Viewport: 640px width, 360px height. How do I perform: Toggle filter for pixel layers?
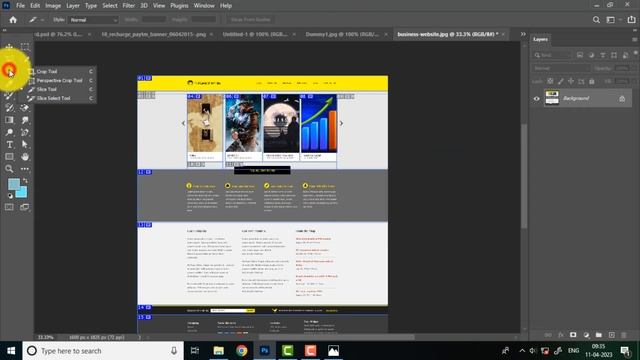[580, 55]
